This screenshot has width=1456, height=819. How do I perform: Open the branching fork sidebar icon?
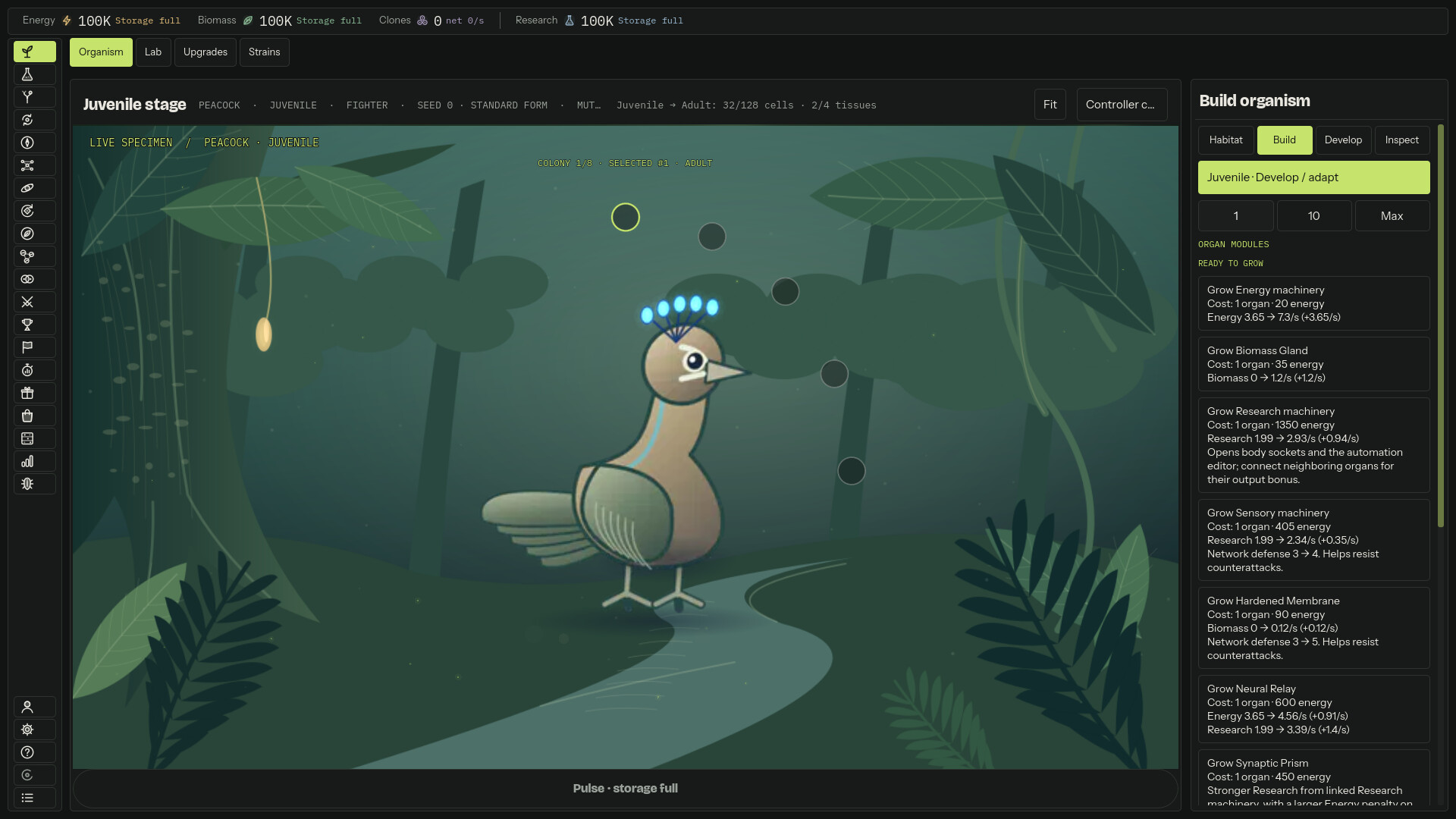[x=34, y=97]
